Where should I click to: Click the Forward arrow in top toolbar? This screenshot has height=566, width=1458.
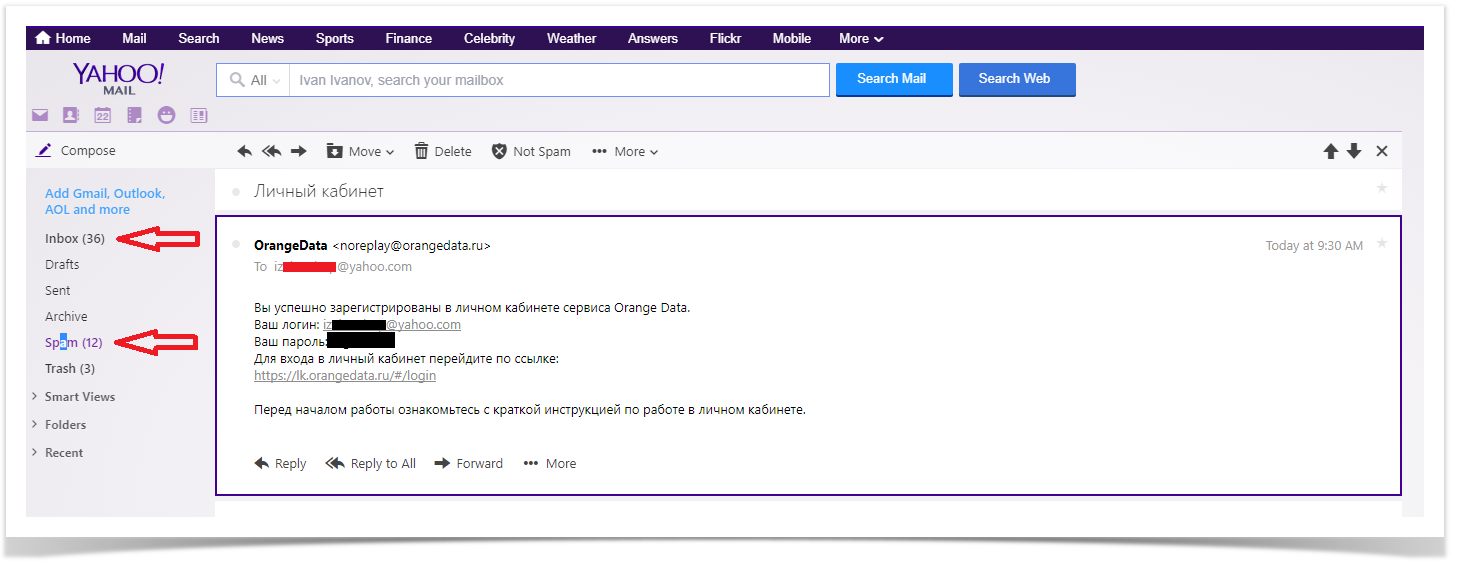[x=298, y=151]
